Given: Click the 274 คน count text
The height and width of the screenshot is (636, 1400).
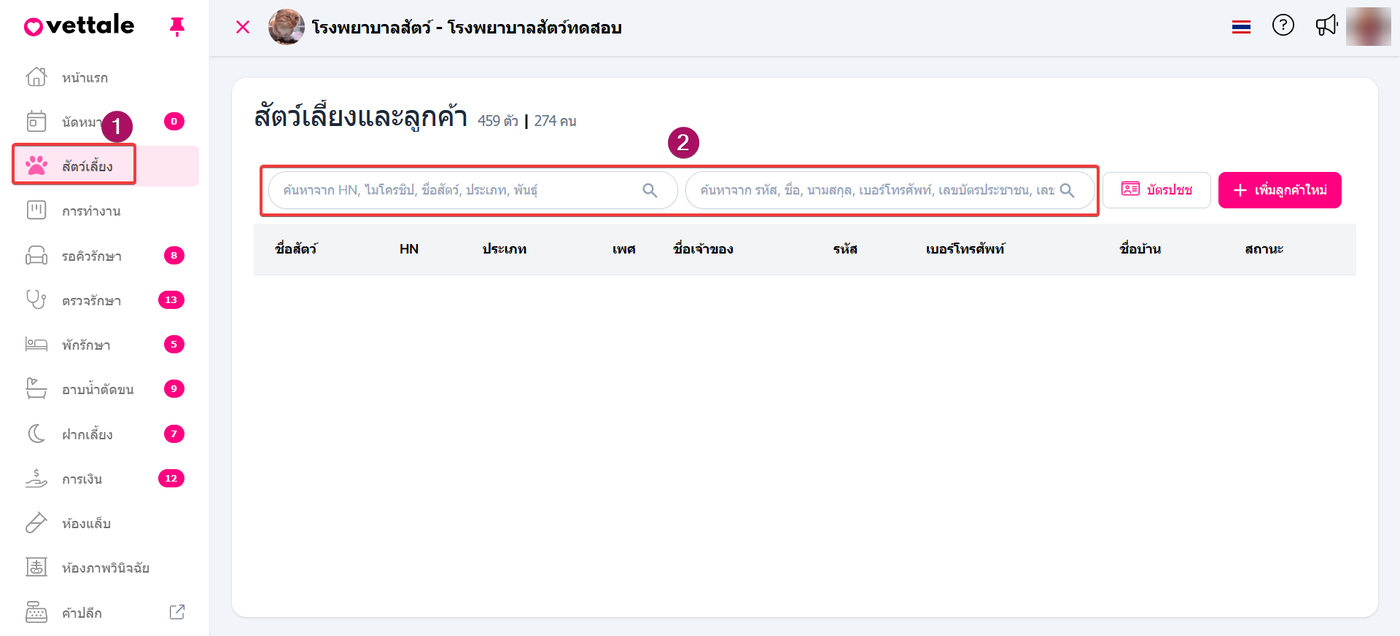Looking at the screenshot, I should pyautogui.click(x=555, y=121).
